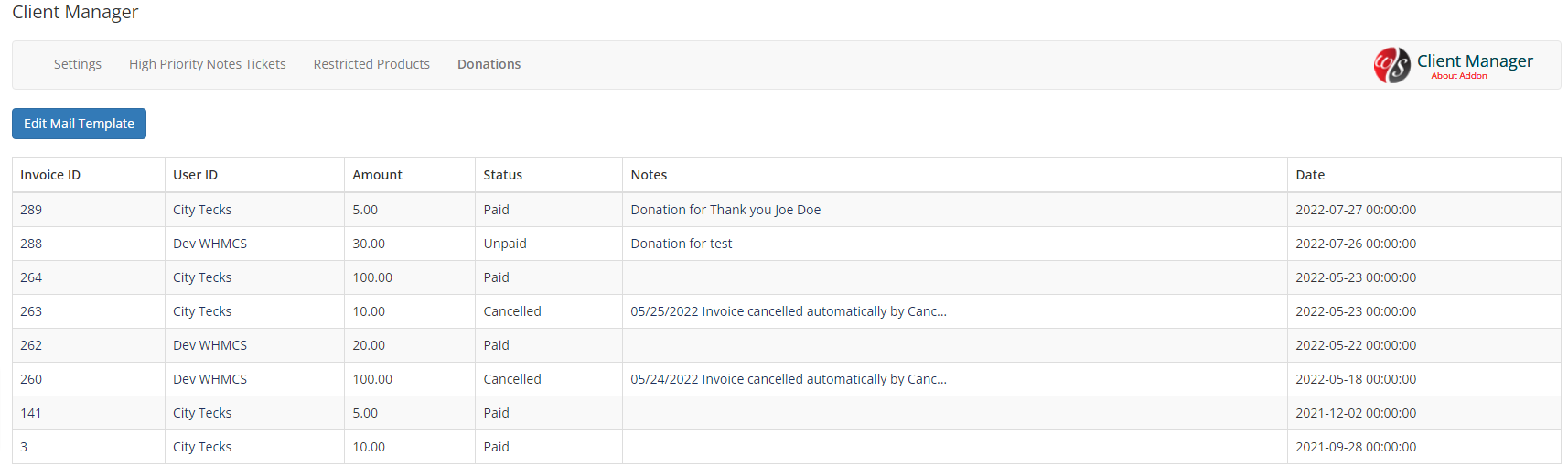Switch to the Settings tab
The height and width of the screenshot is (467, 1568).
pos(78,64)
